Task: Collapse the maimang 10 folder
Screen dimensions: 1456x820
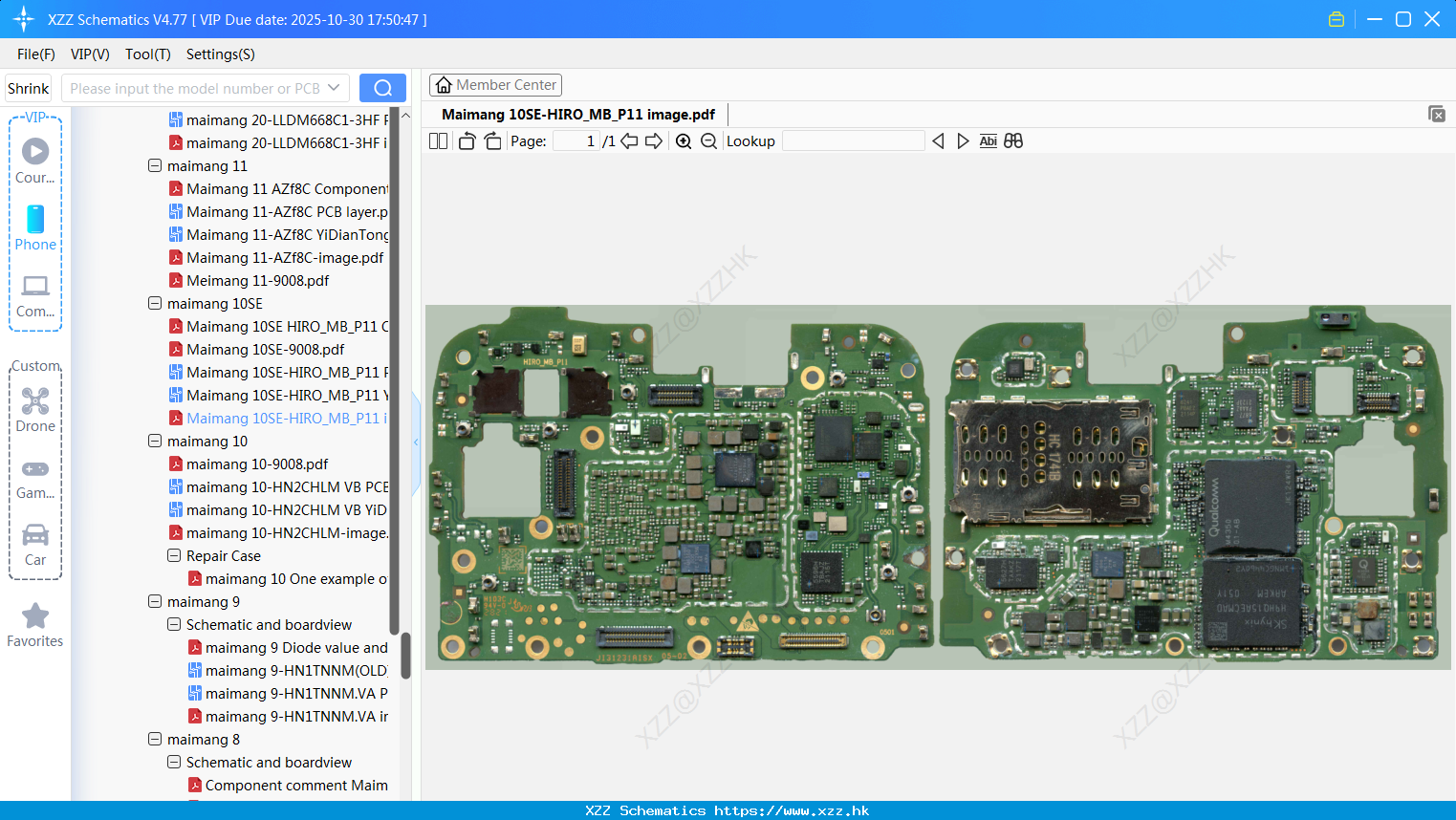Action: 155,441
